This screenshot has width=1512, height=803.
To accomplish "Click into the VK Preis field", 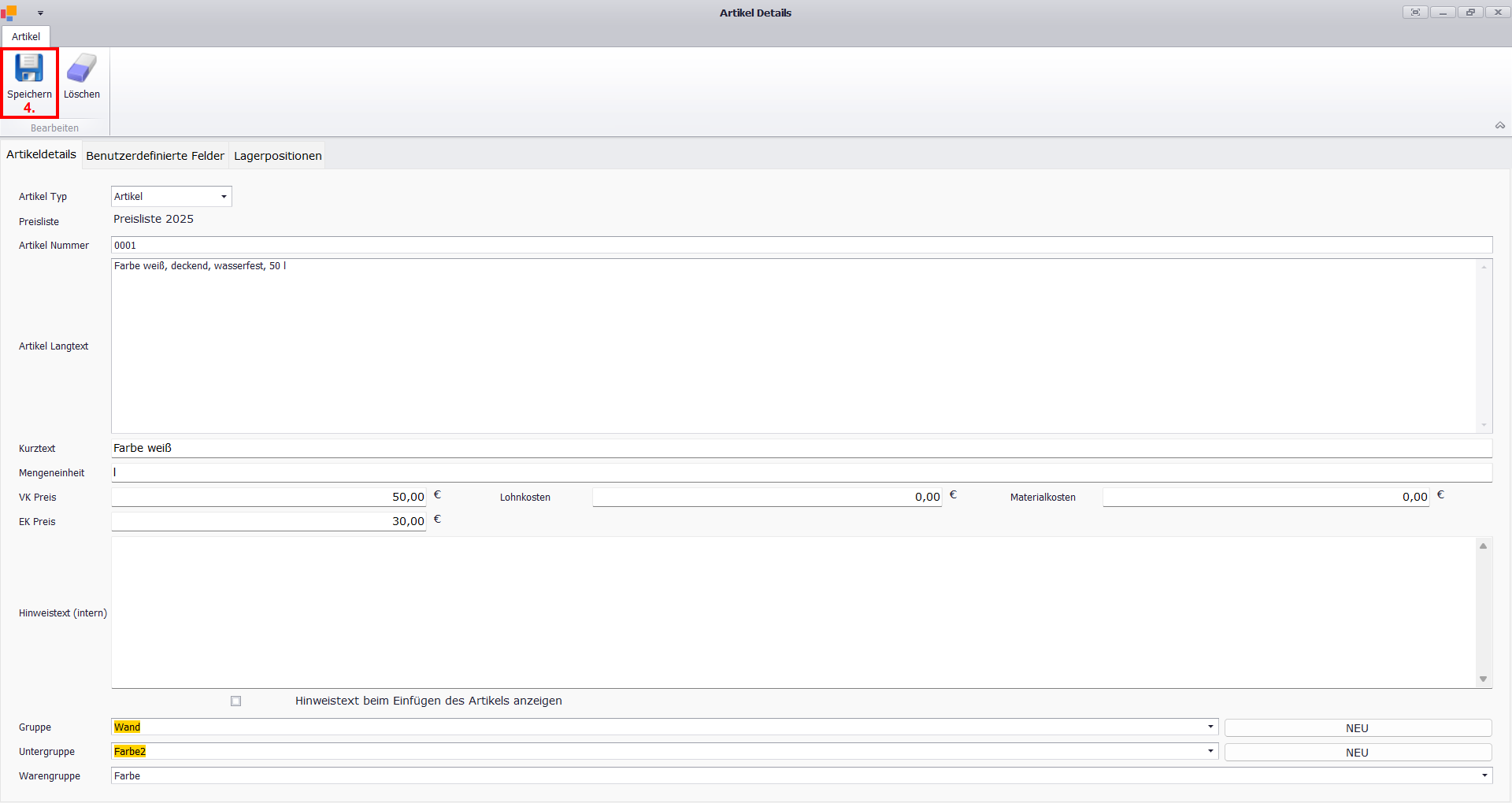I will tap(269, 498).
